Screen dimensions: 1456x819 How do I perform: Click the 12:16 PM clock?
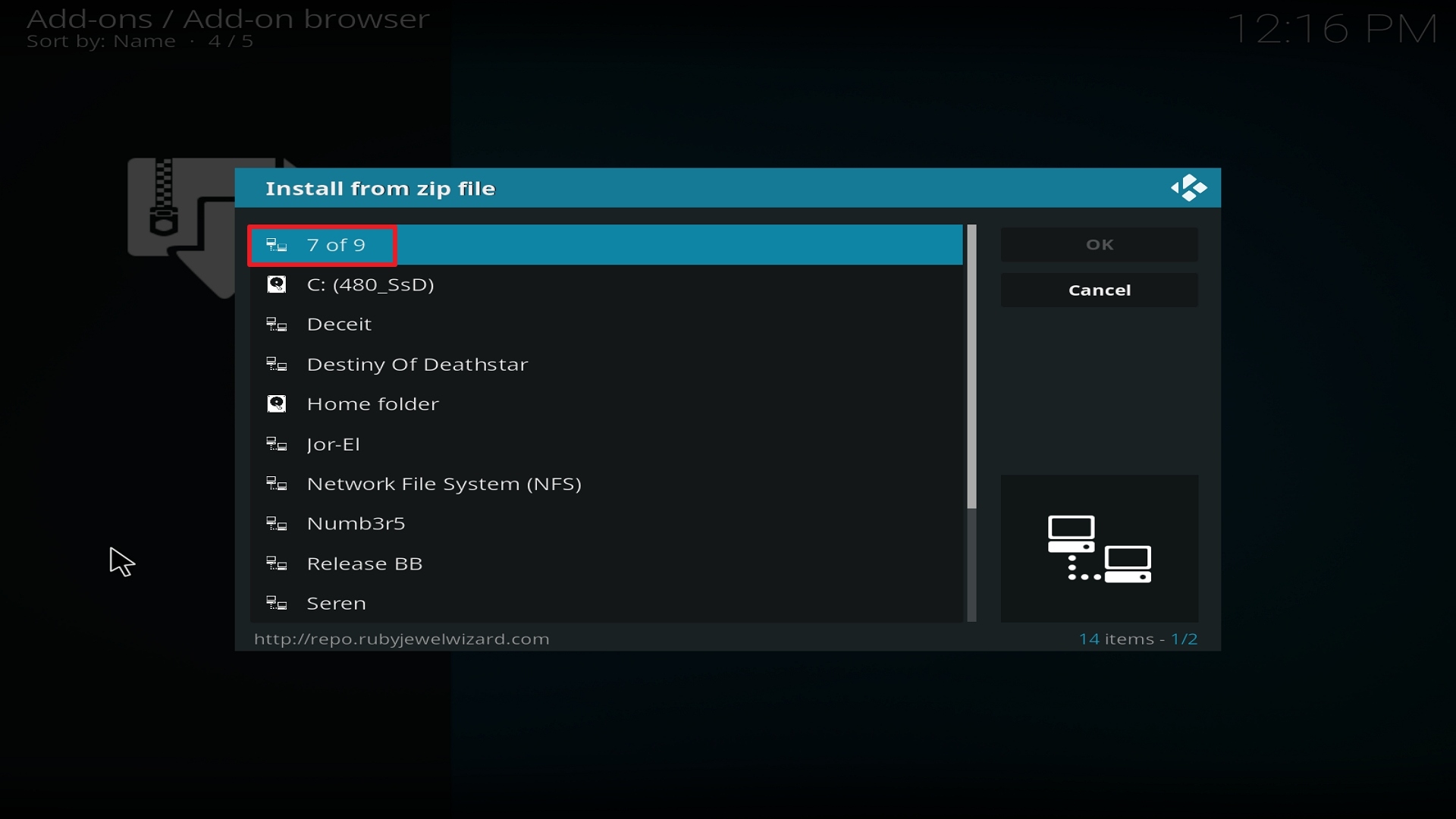point(1332,30)
